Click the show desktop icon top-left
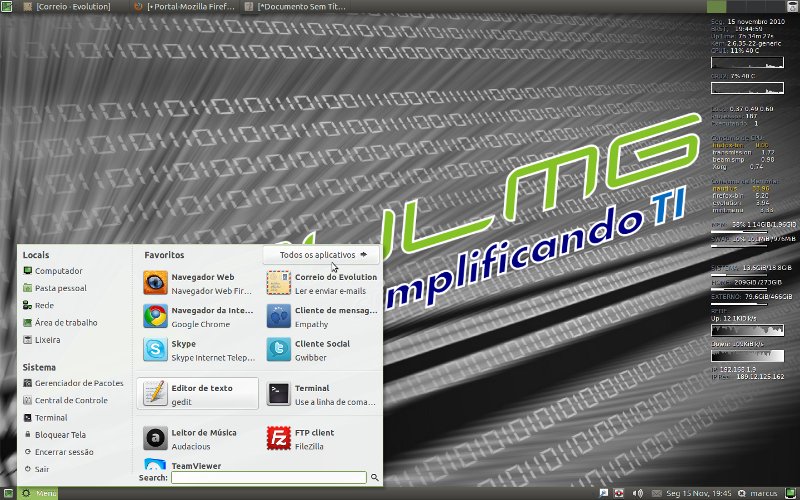The height and width of the screenshot is (500, 800). (6, 7)
